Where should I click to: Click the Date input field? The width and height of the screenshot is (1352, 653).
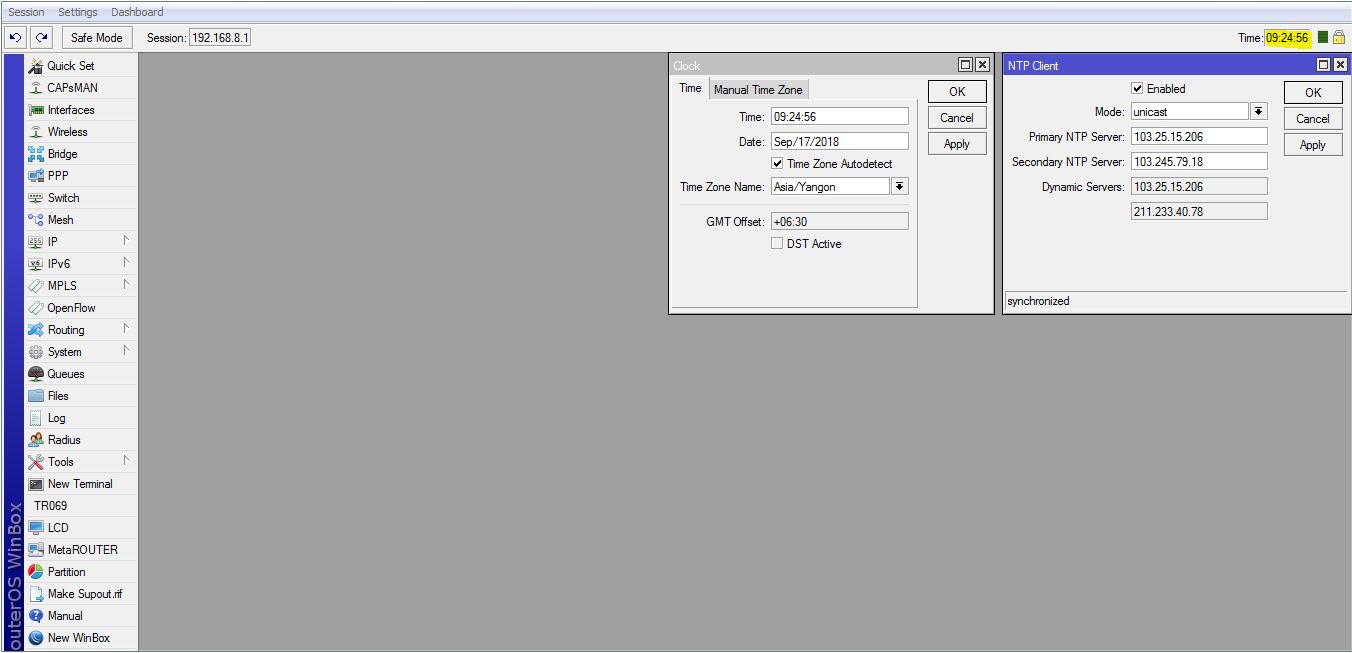tap(839, 142)
